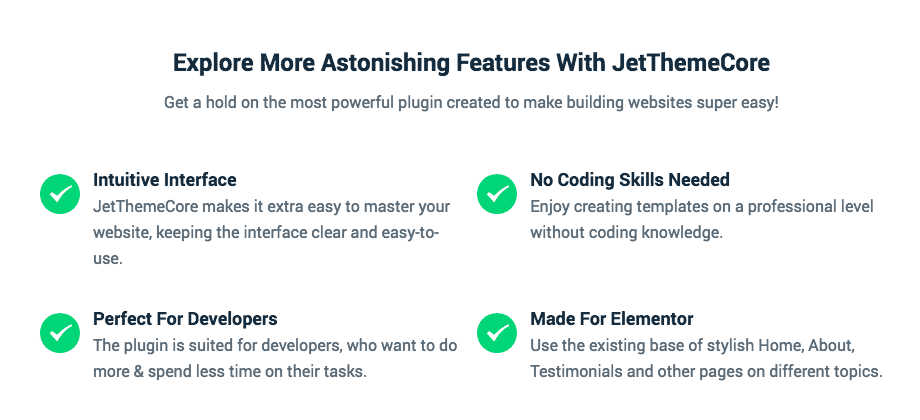Click the No Coding Skills Needed heading
This screenshot has width=920, height=420.
pyautogui.click(x=630, y=179)
